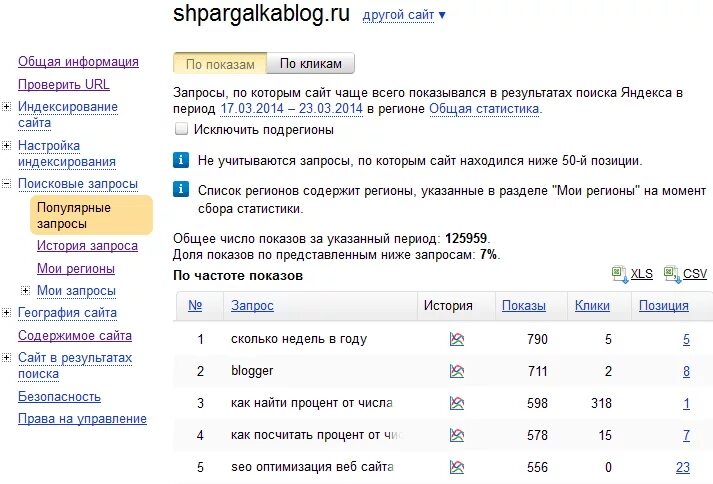Open history chart icon for blogger query

pos(457,371)
